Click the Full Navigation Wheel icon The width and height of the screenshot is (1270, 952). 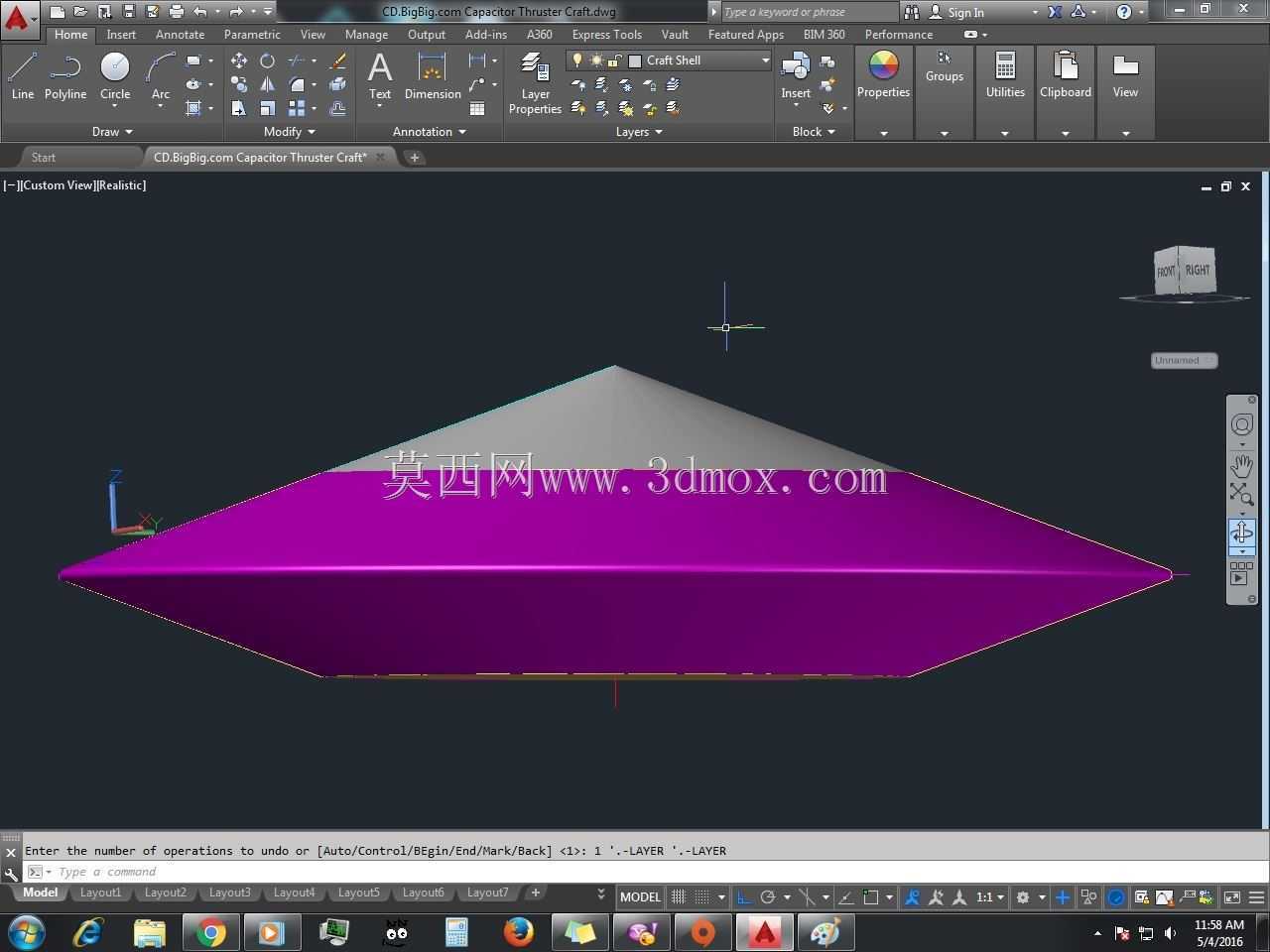[x=1242, y=425]
